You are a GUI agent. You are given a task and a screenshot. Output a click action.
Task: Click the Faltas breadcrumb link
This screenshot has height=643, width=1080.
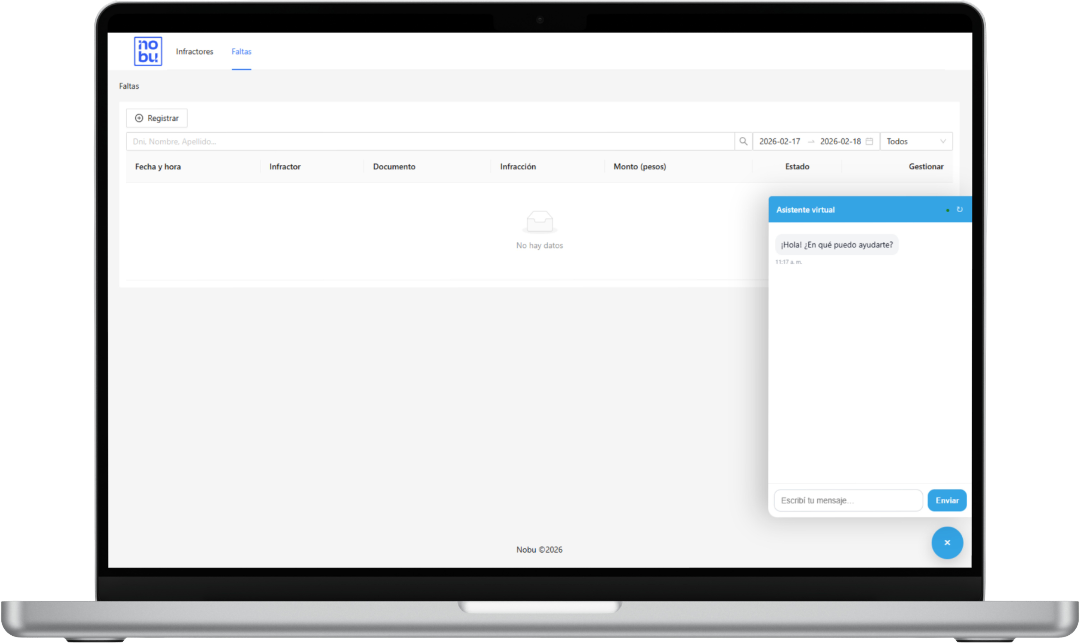pyautogui.click(x=129, y=86)
